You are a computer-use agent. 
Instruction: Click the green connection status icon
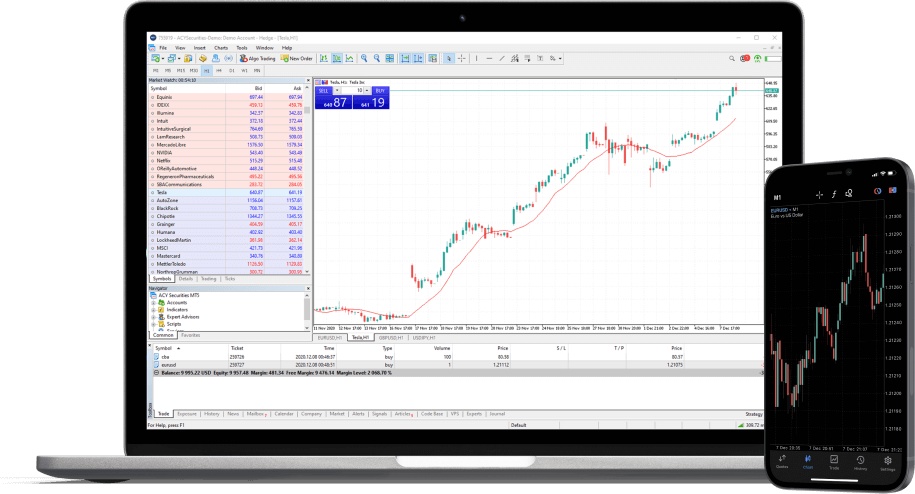click(x=757, y=58)
